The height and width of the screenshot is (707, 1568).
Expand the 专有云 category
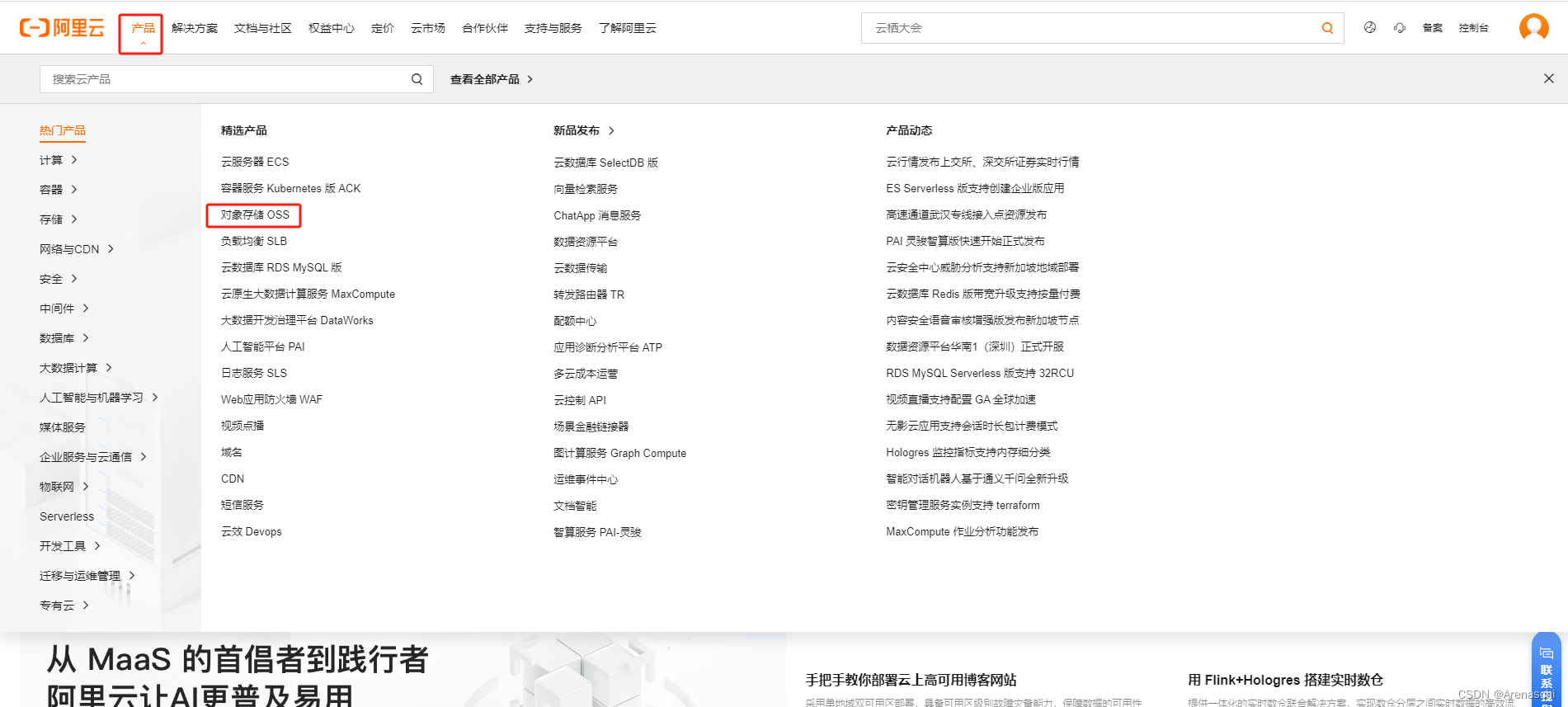click(x=64, y=606)
